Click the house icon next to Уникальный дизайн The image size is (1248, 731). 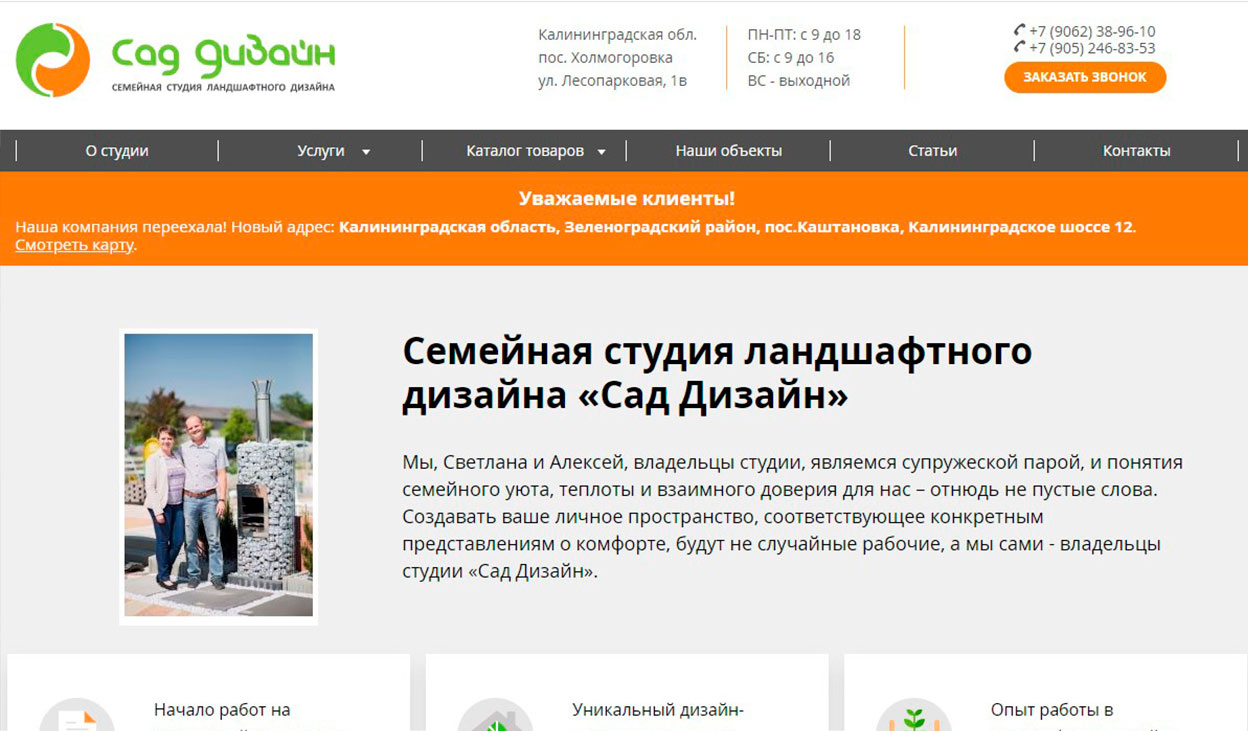tap(495, 715)
